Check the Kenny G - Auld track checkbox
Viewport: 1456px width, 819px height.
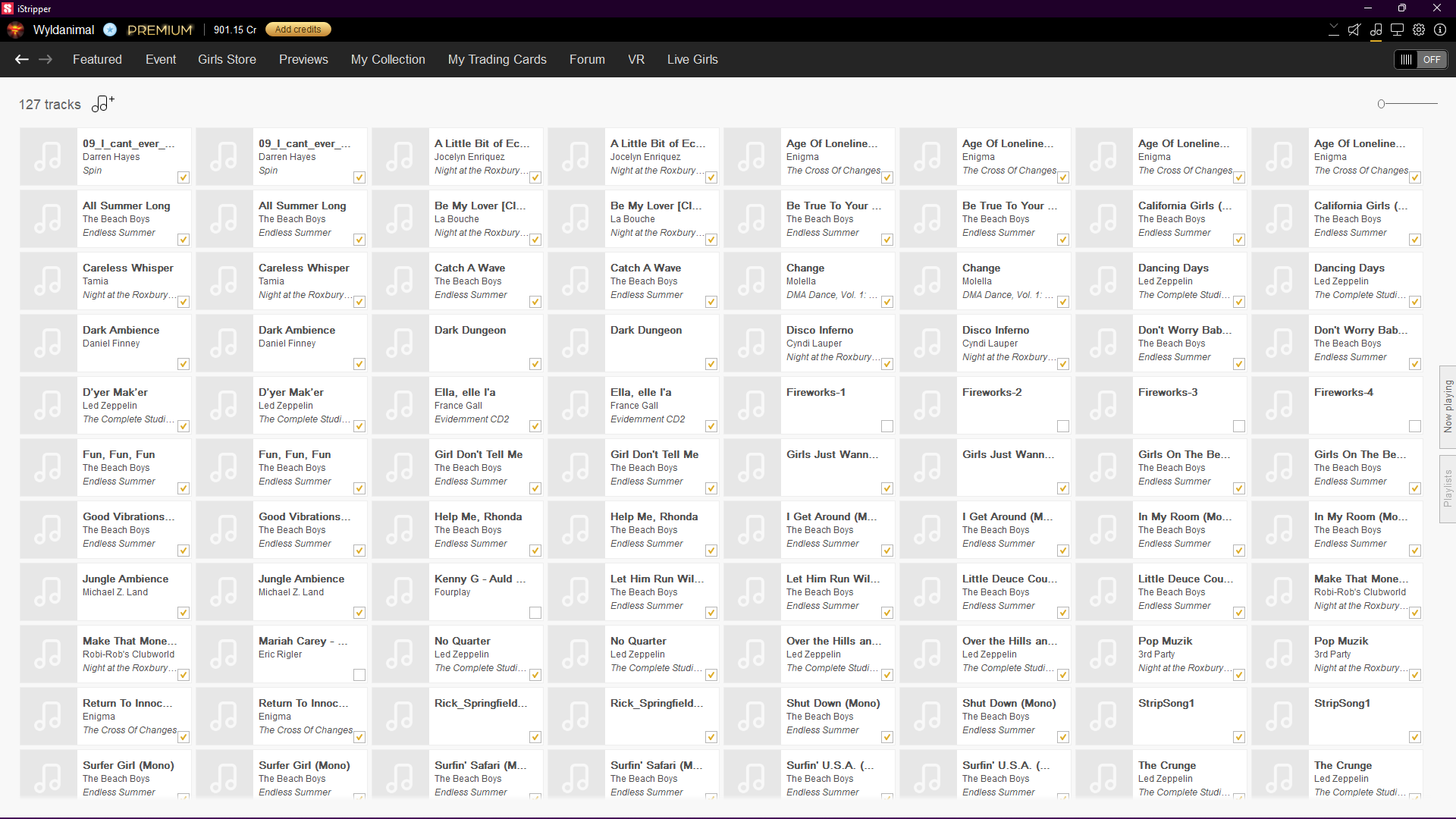point(535,613)
